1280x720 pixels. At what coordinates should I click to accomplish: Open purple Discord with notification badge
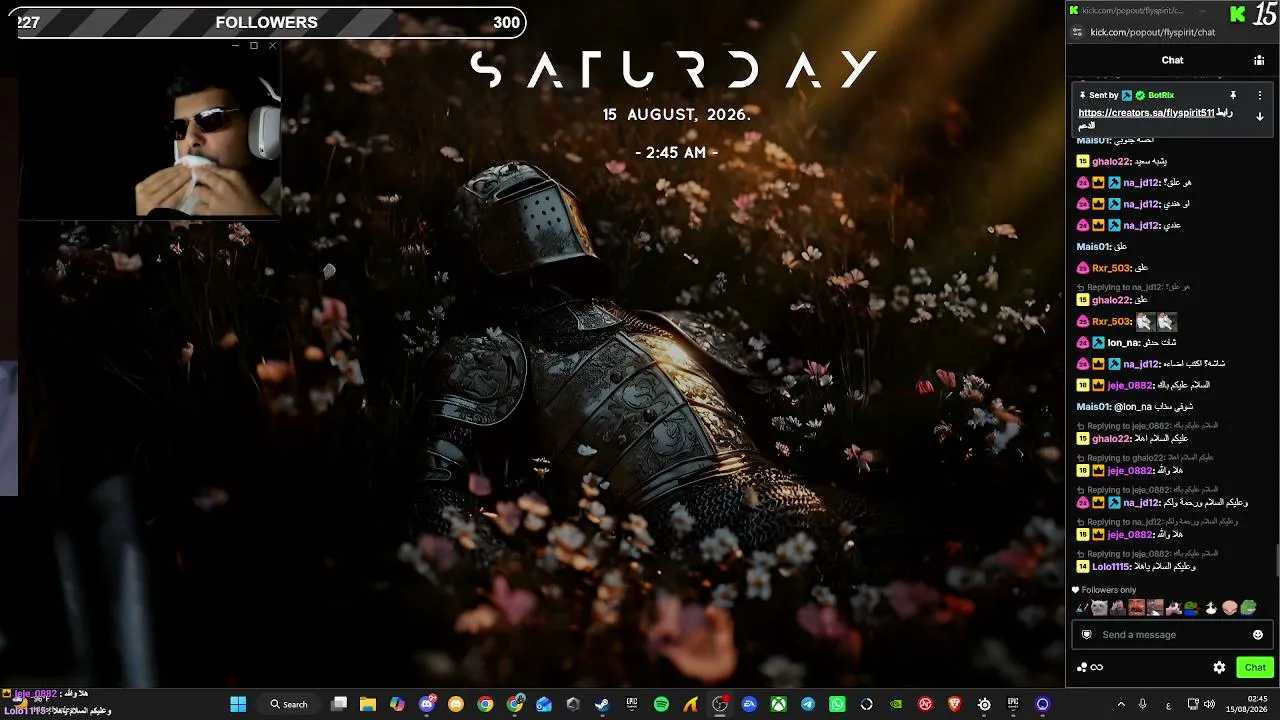tap(427, 704)
